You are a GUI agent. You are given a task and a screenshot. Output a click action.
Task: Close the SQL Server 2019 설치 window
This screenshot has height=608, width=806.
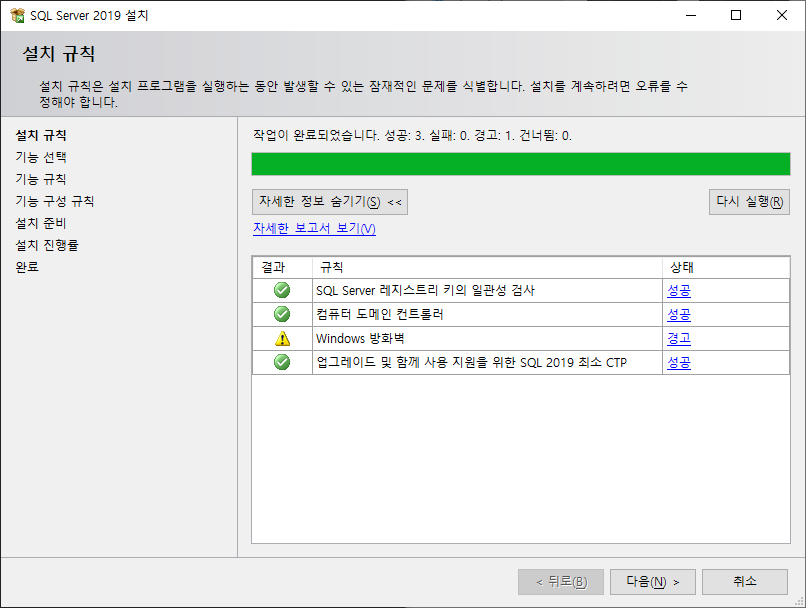[x=782, y=15]
